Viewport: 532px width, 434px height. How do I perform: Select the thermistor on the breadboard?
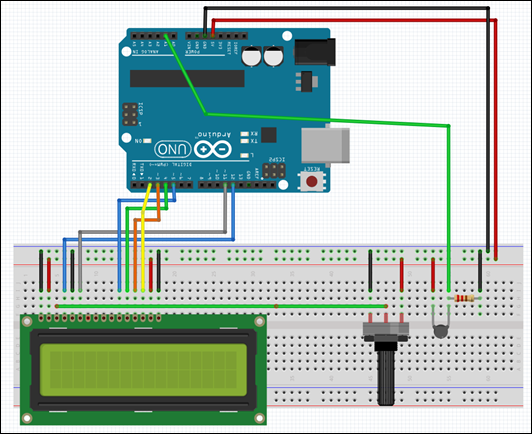click(441, 331)
